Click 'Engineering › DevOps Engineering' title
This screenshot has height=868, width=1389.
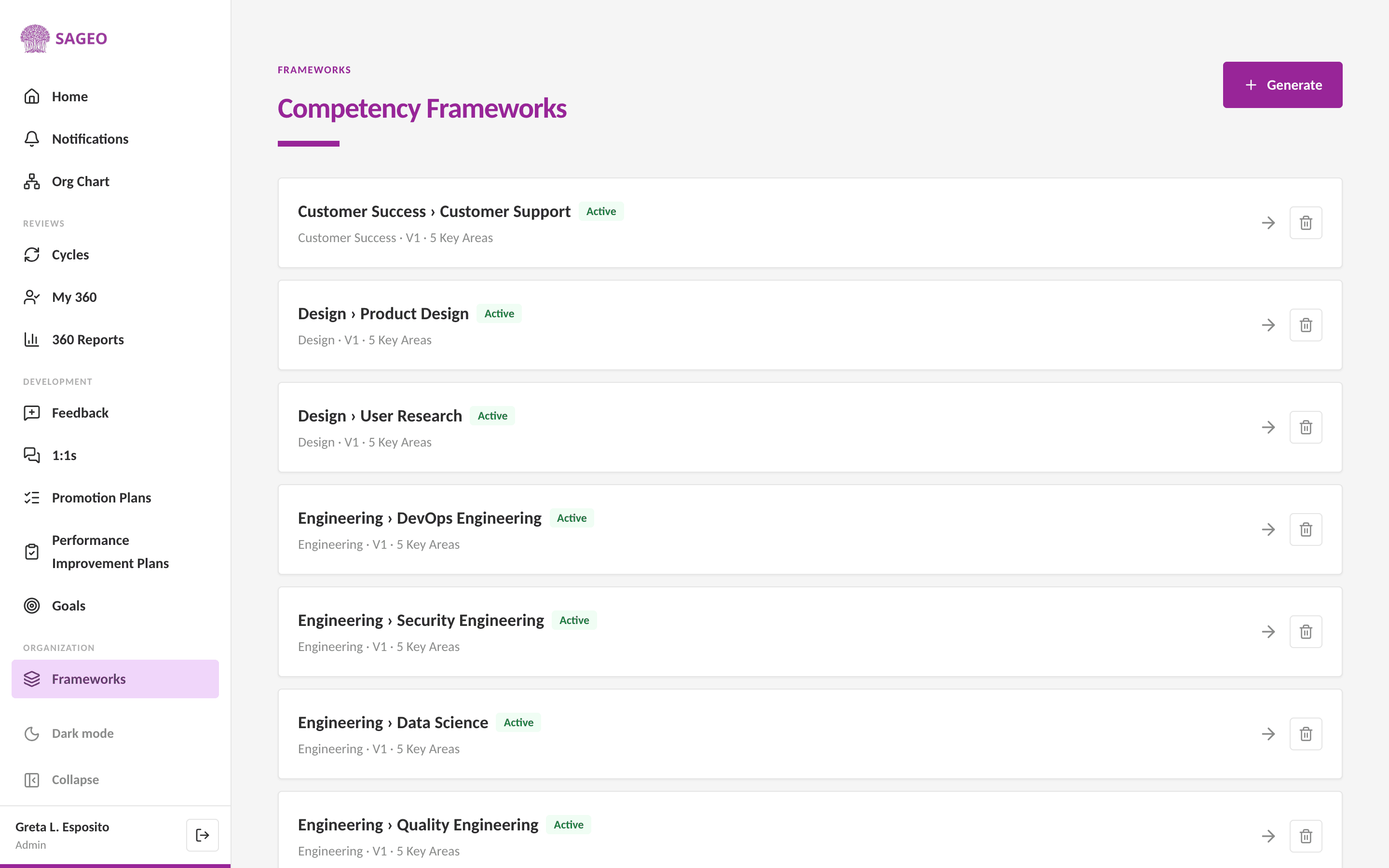pos(420,518)
